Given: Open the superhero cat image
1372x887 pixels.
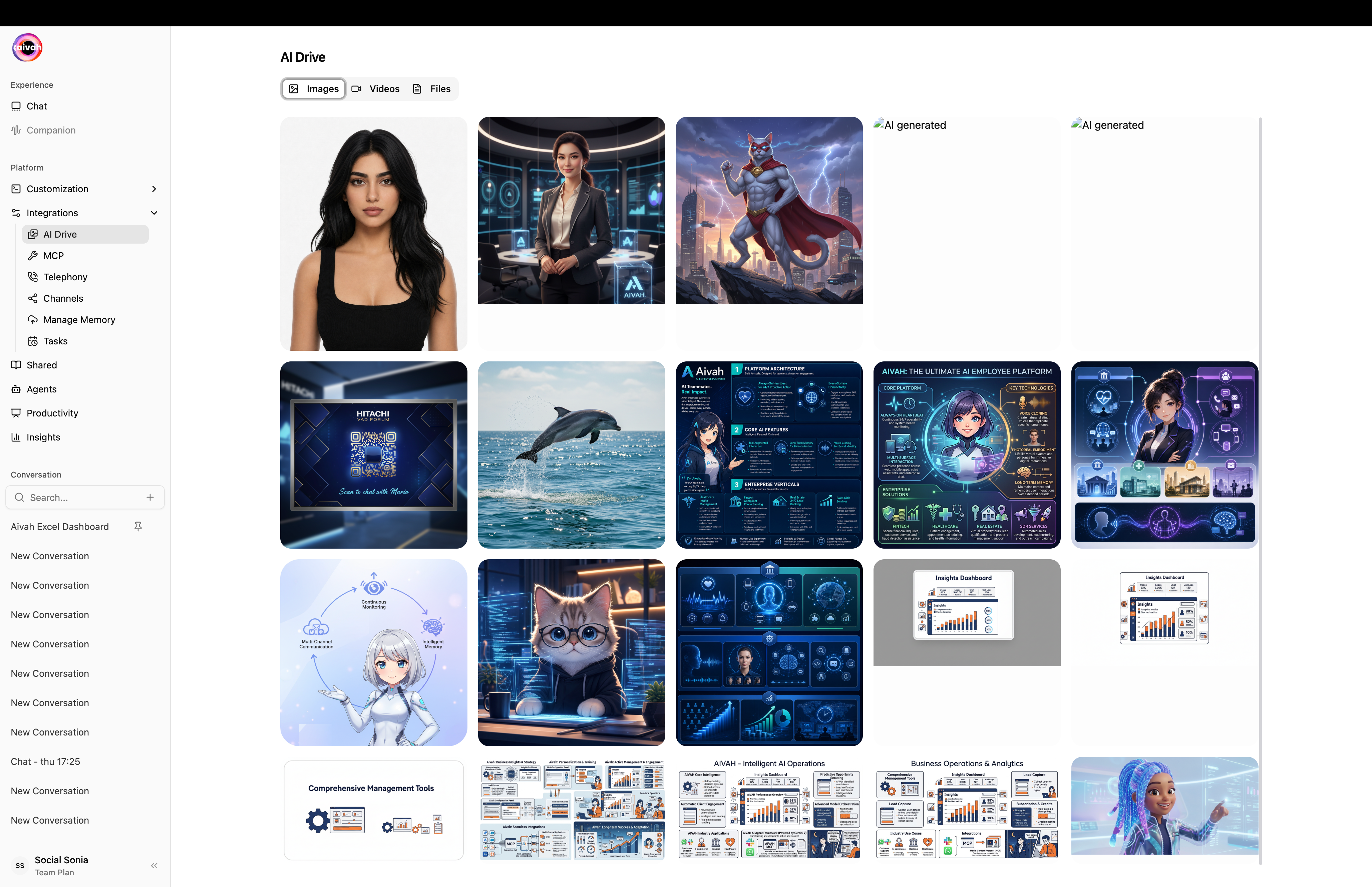Looking at the screenshot, I should point(769,210).
